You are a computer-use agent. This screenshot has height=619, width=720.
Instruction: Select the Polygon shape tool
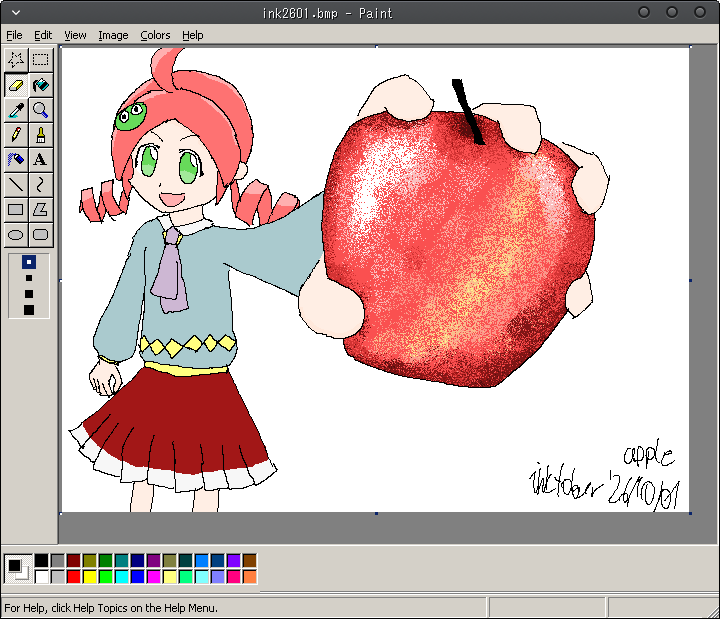pyautogui.click(x=41, y=210)
